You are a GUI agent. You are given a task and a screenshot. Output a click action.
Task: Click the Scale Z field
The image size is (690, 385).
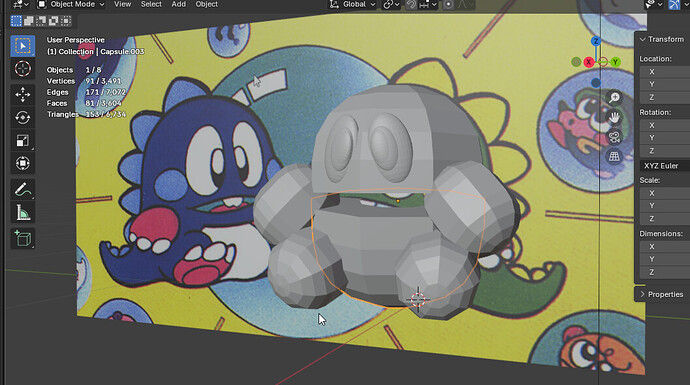[664, 219]
